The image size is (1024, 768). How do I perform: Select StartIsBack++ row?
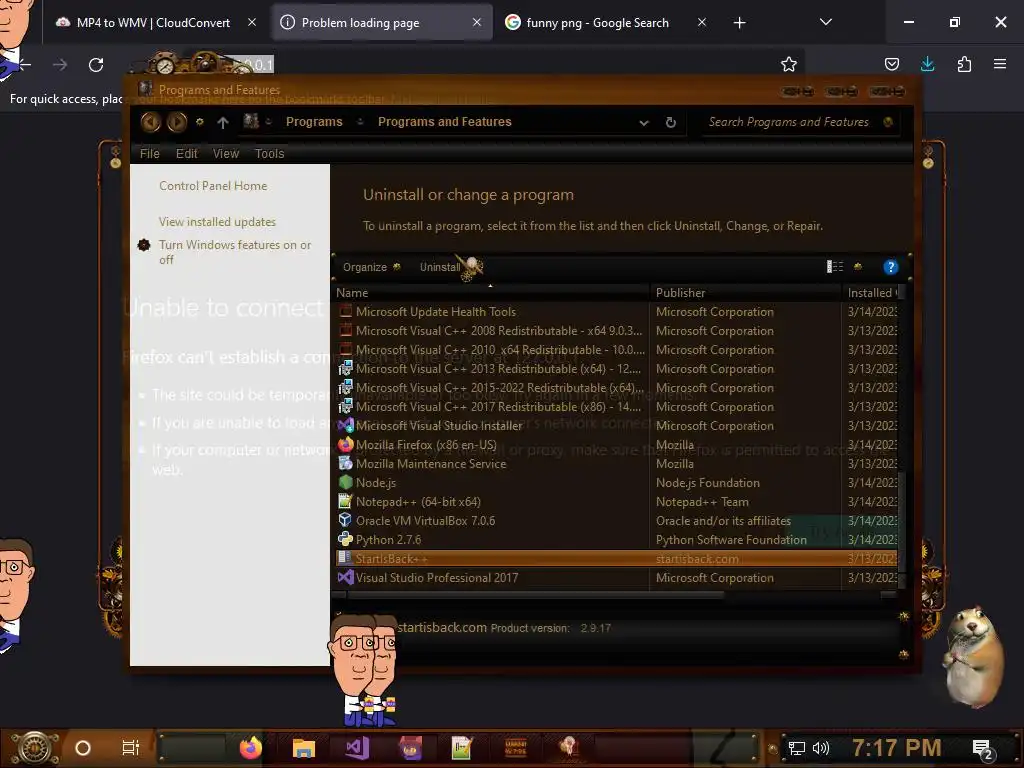pyautogui.click(x=616, y=559)
